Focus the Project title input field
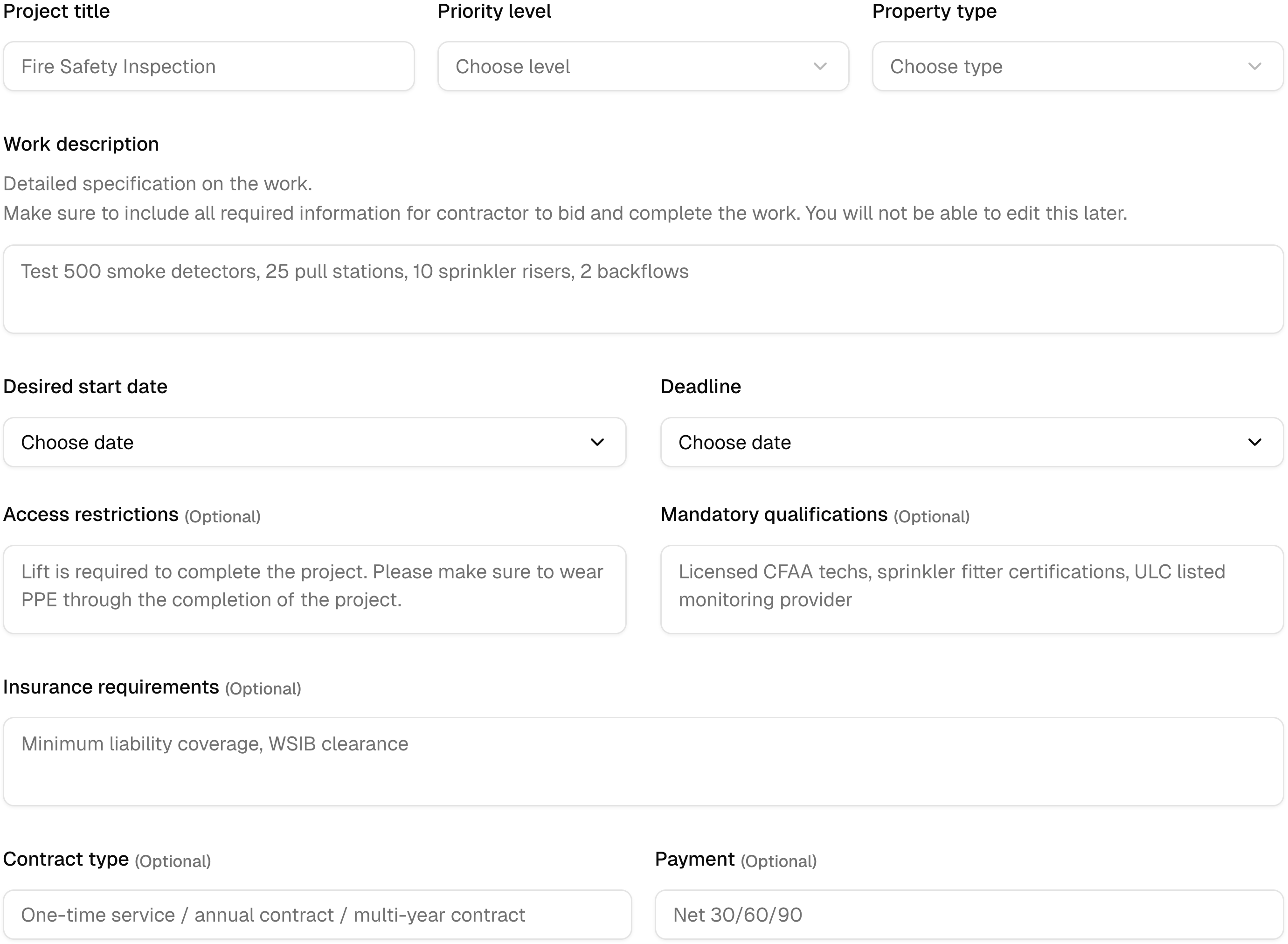Image resolution: width=1288 pixels, height=944 pixels. (208, 67)
